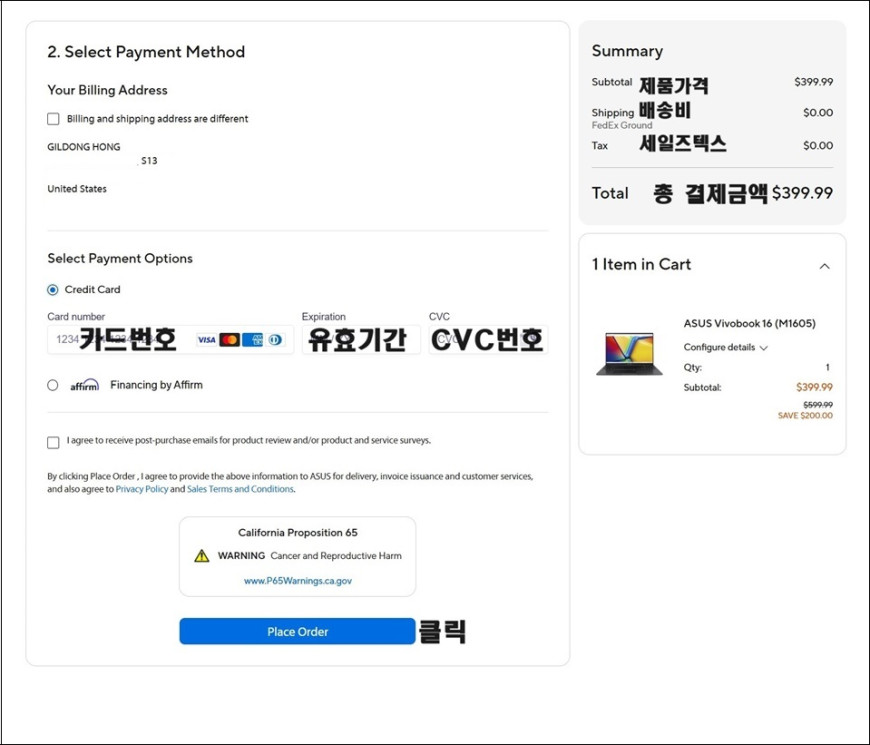The image size is (870, 745).
Task: Click the United States country text
Action: pyautogui.click(x=77, y=189)
